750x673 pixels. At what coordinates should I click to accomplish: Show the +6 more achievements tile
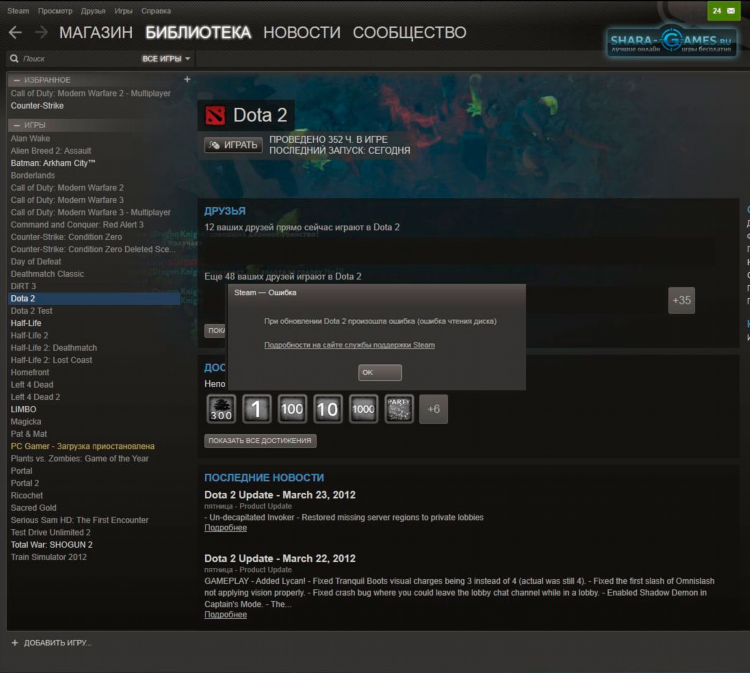pos(433,409)
